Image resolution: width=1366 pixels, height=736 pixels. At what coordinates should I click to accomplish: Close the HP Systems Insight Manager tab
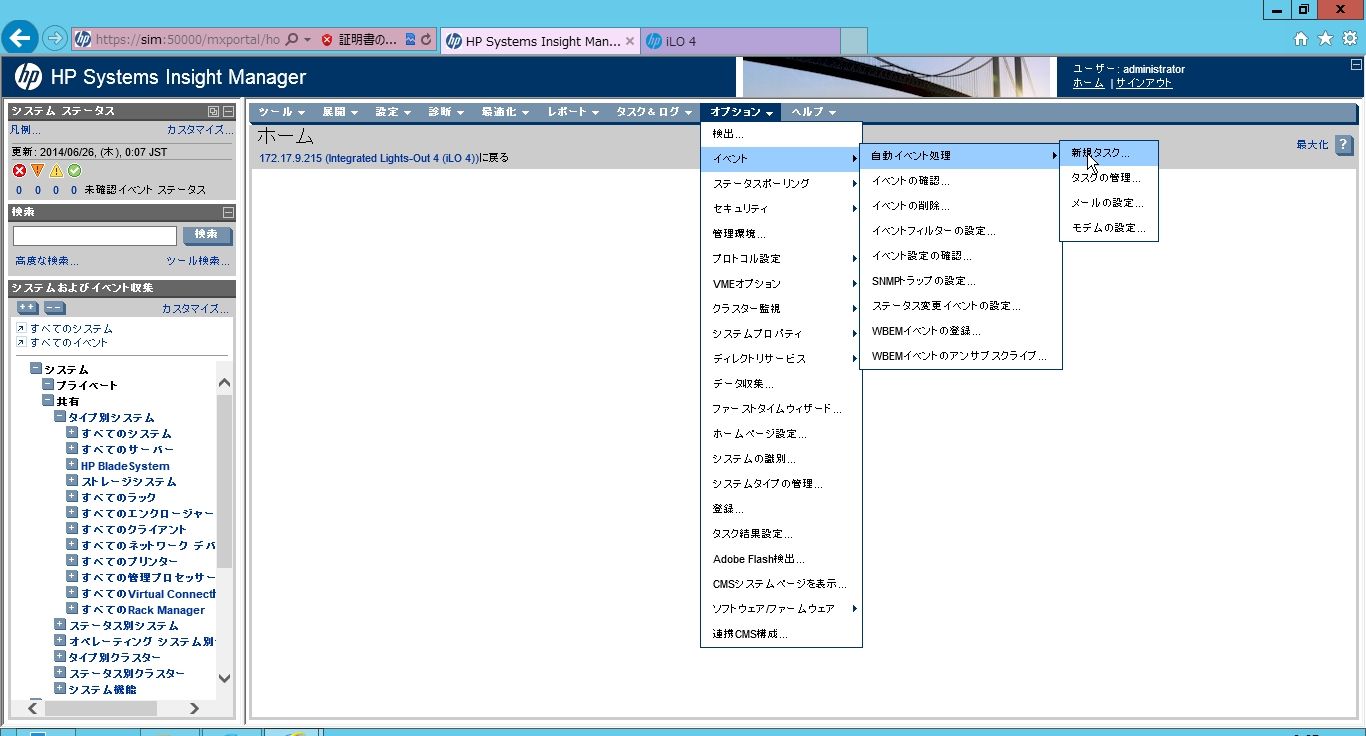(630, 41)
